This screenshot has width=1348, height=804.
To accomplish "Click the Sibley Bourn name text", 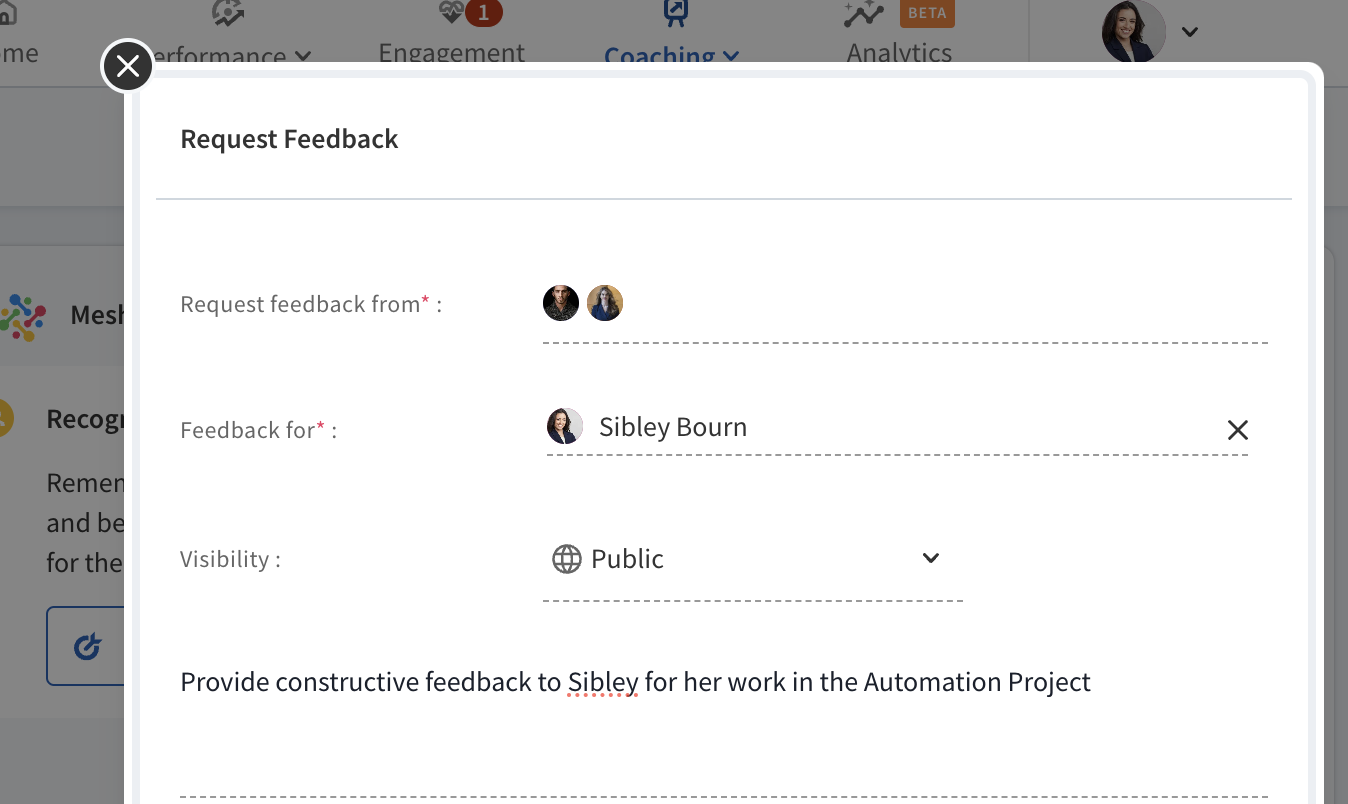I will pos(673,427).
